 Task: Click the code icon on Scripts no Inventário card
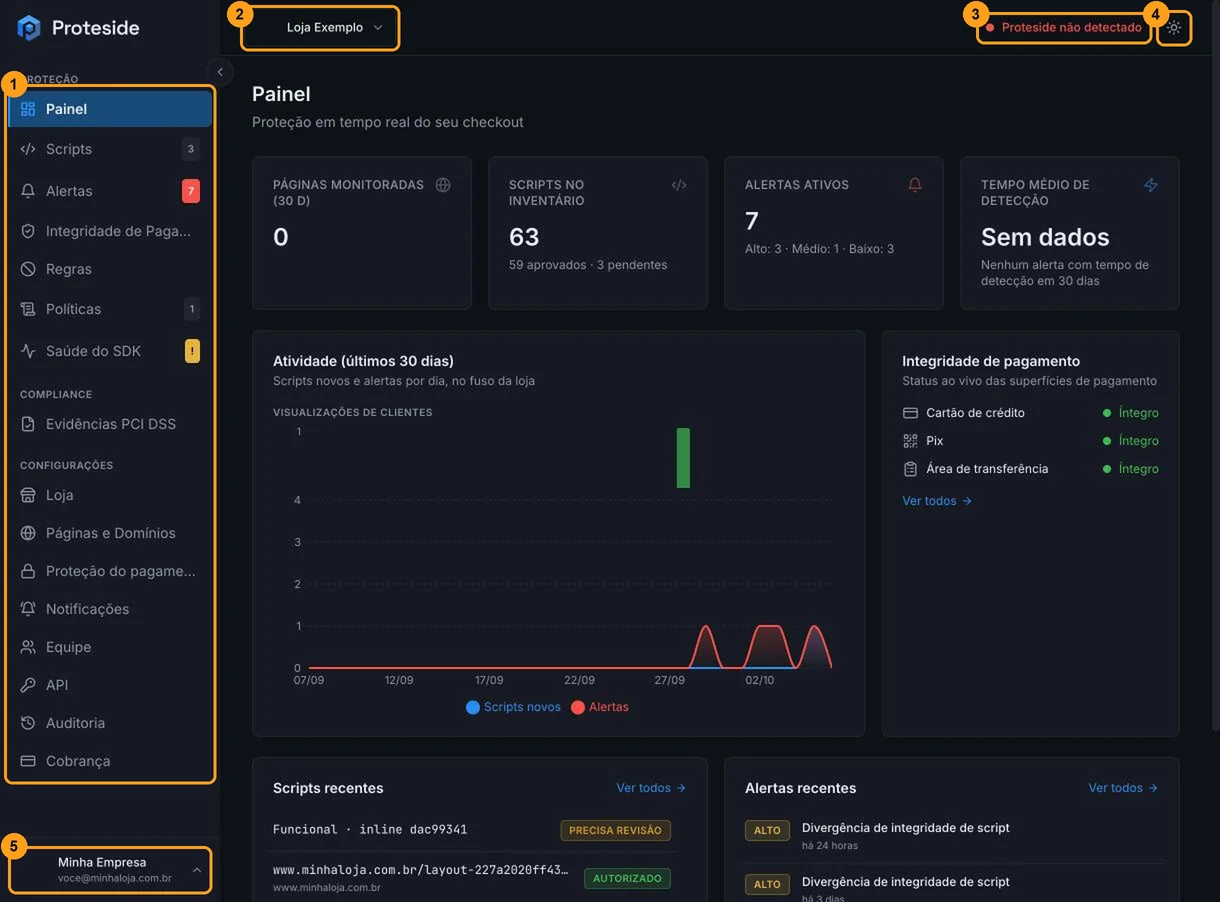(x=679, y=185)
